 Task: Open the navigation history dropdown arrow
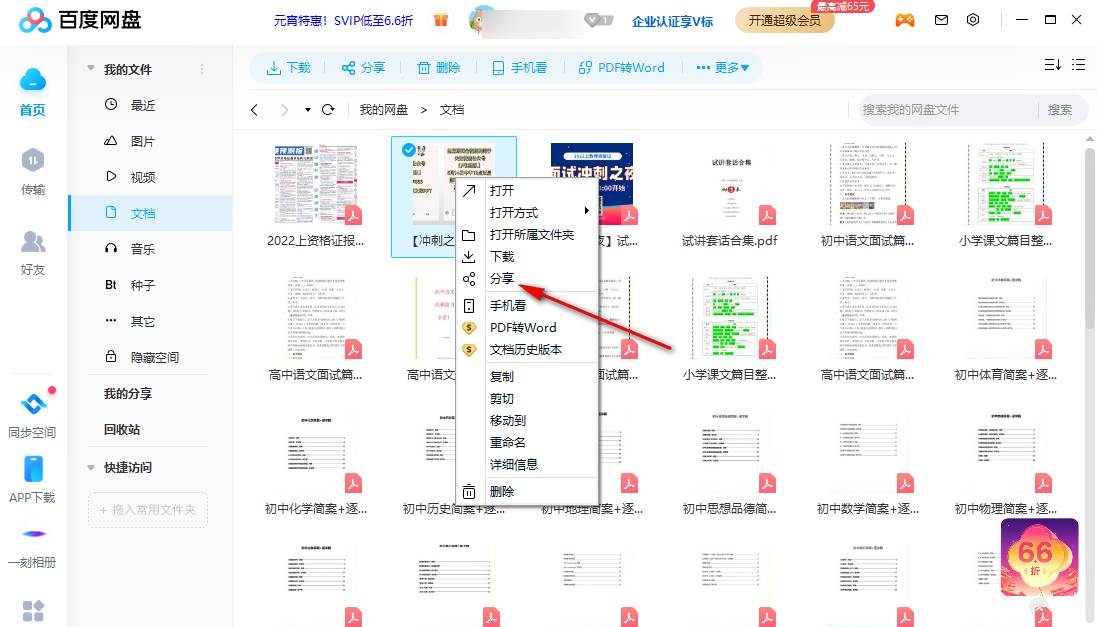308,110
